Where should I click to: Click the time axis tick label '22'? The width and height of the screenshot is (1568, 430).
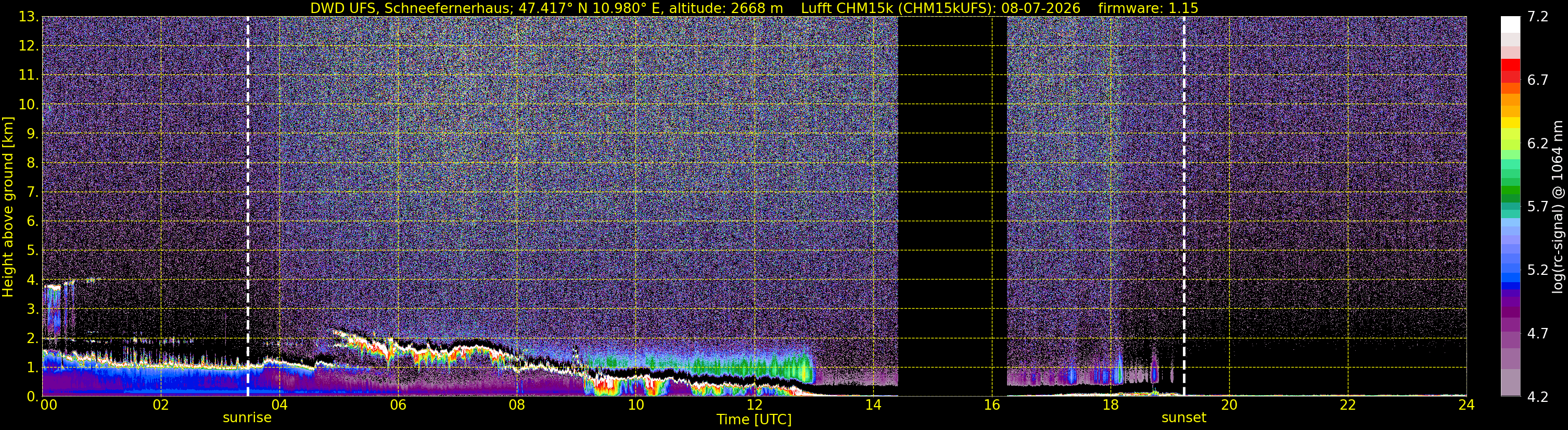click(1348, 405)
